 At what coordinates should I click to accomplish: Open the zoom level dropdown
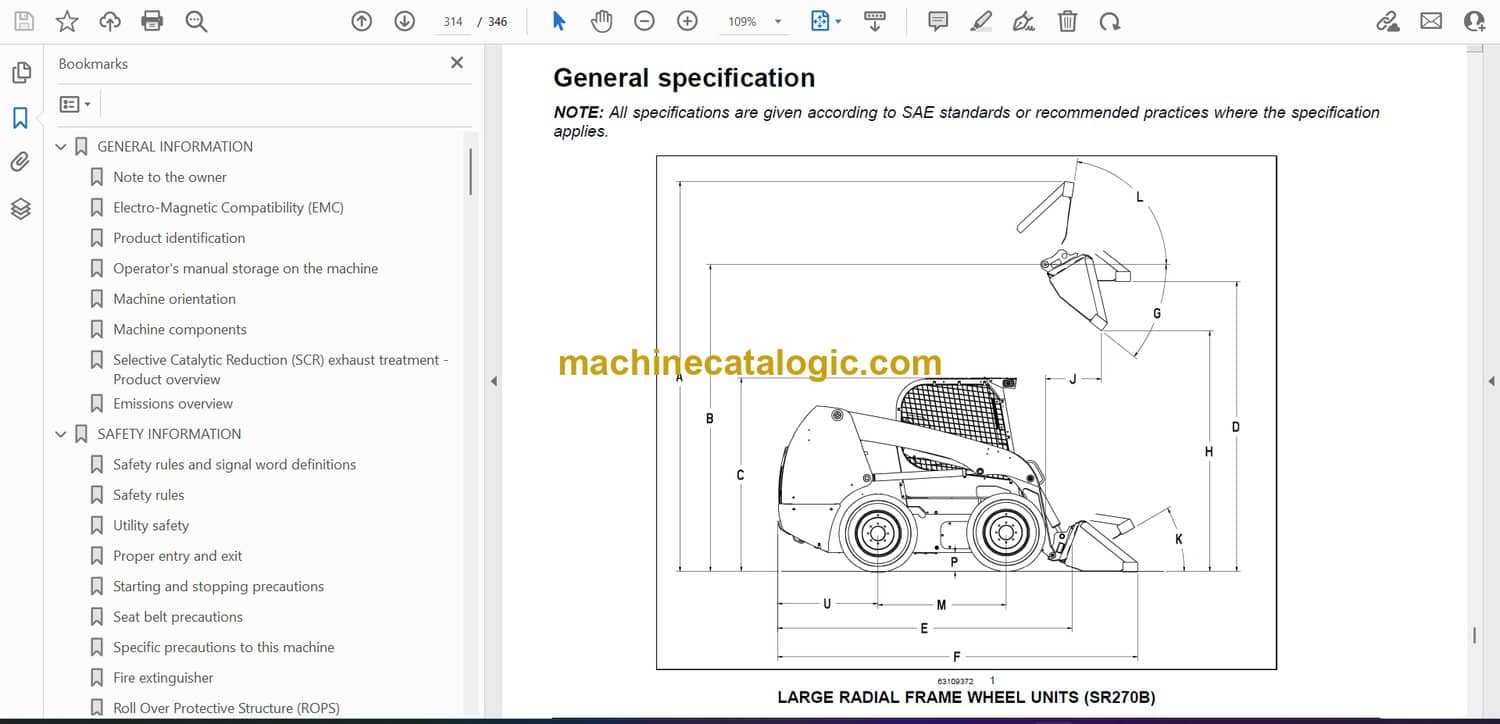point(778,21)
